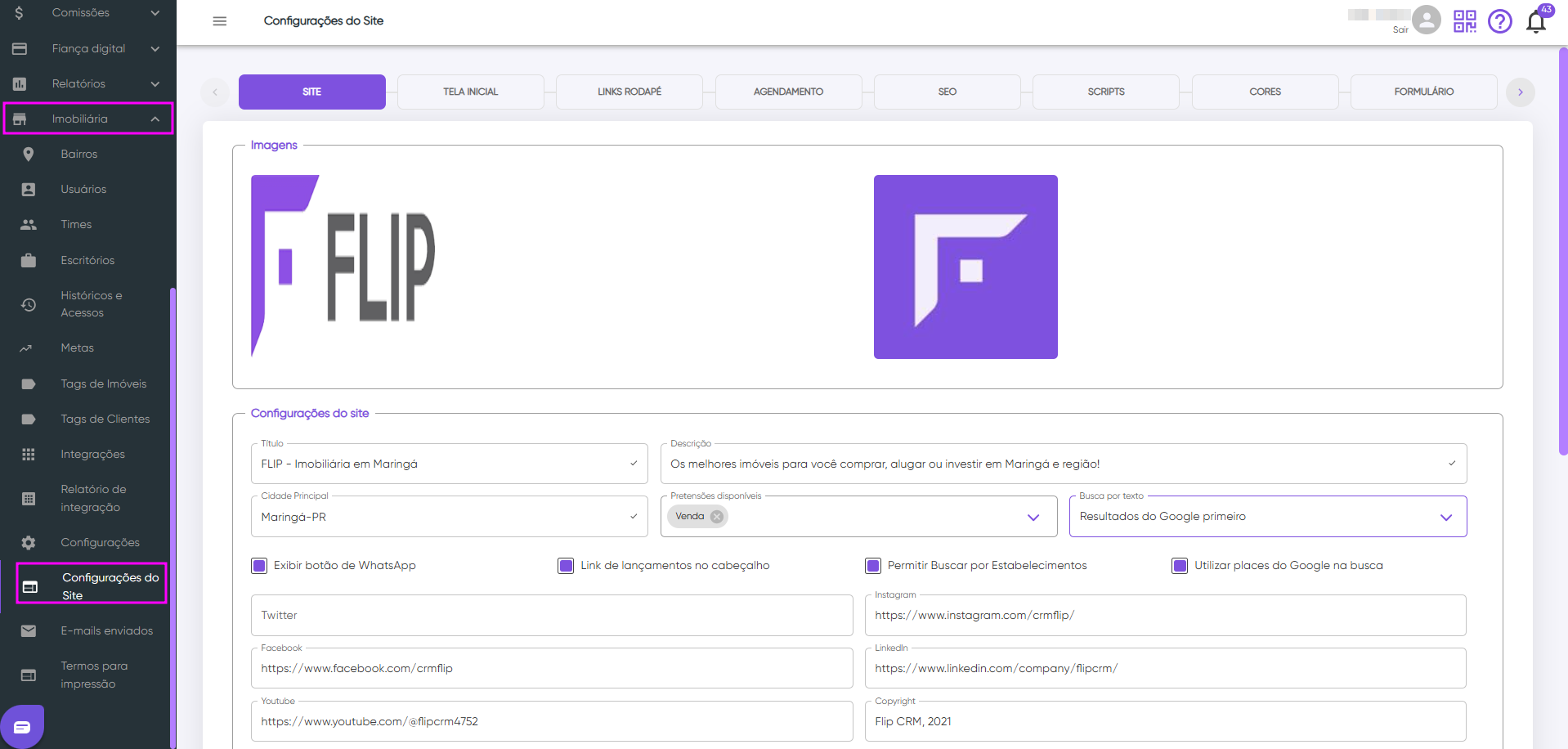This screenshot has width=1568, height=749.
Task: Go to Escritórios in the sidebar
Action: point(87,261)
